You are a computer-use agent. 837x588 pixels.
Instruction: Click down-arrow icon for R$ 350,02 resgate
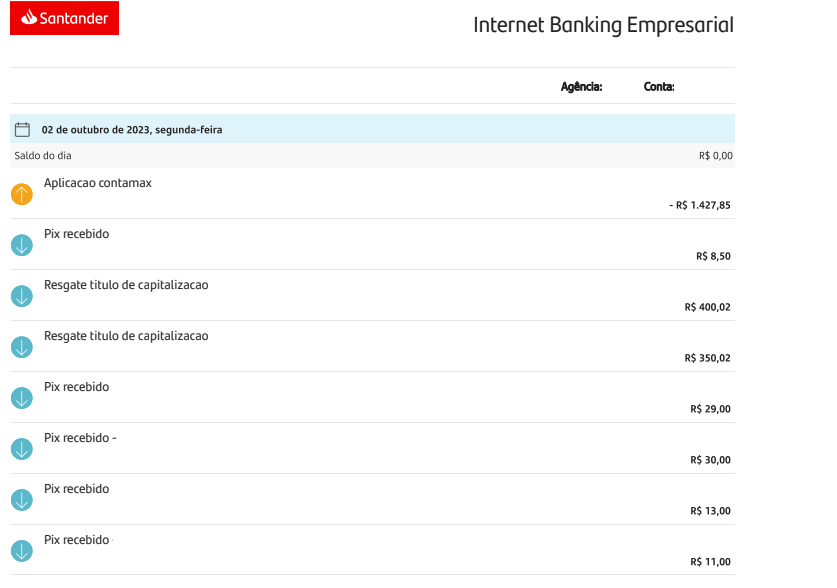pos(22,347)
